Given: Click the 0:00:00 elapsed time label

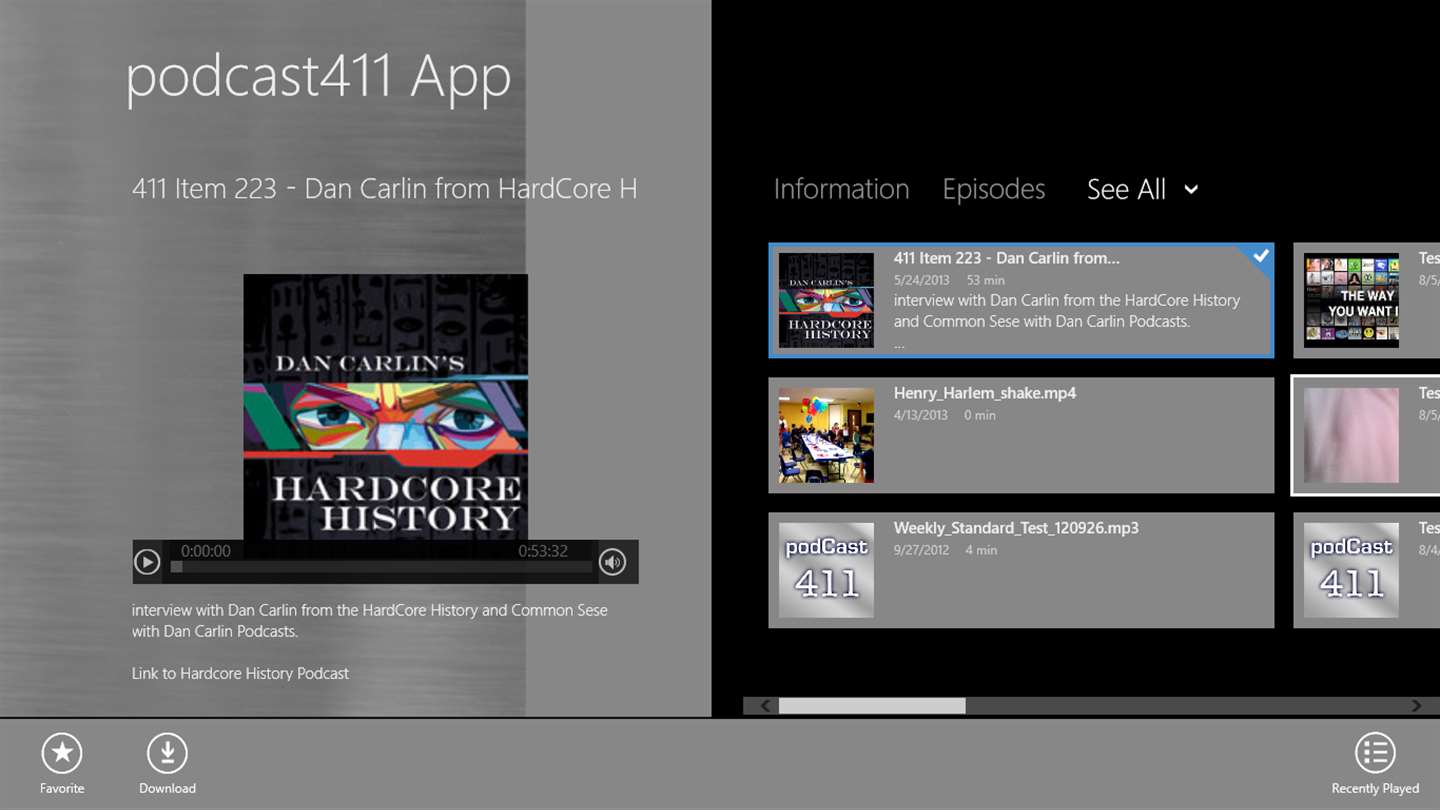Looking at the screenshot, I should pos(206,551).
